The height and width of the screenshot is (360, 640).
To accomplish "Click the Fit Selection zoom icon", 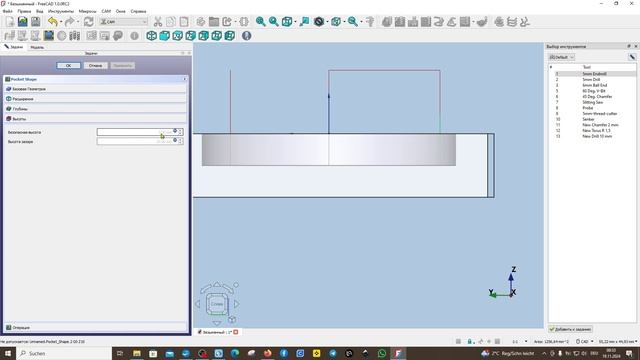I will pos(273,22).
